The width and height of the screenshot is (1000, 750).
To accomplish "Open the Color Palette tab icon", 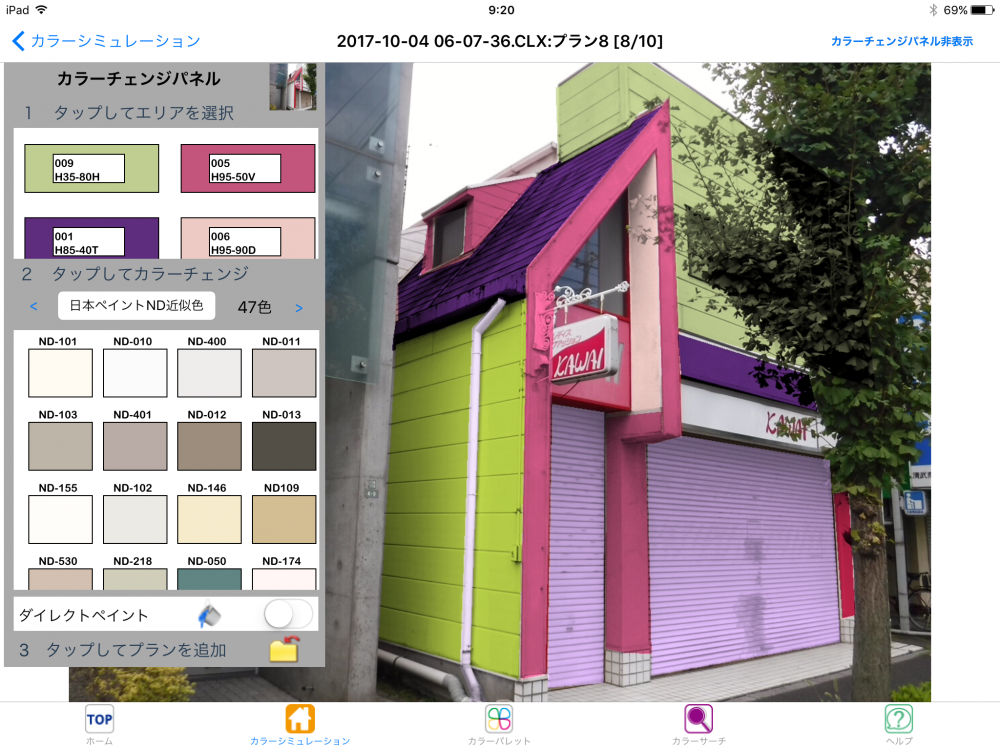I will coord(499,718).
